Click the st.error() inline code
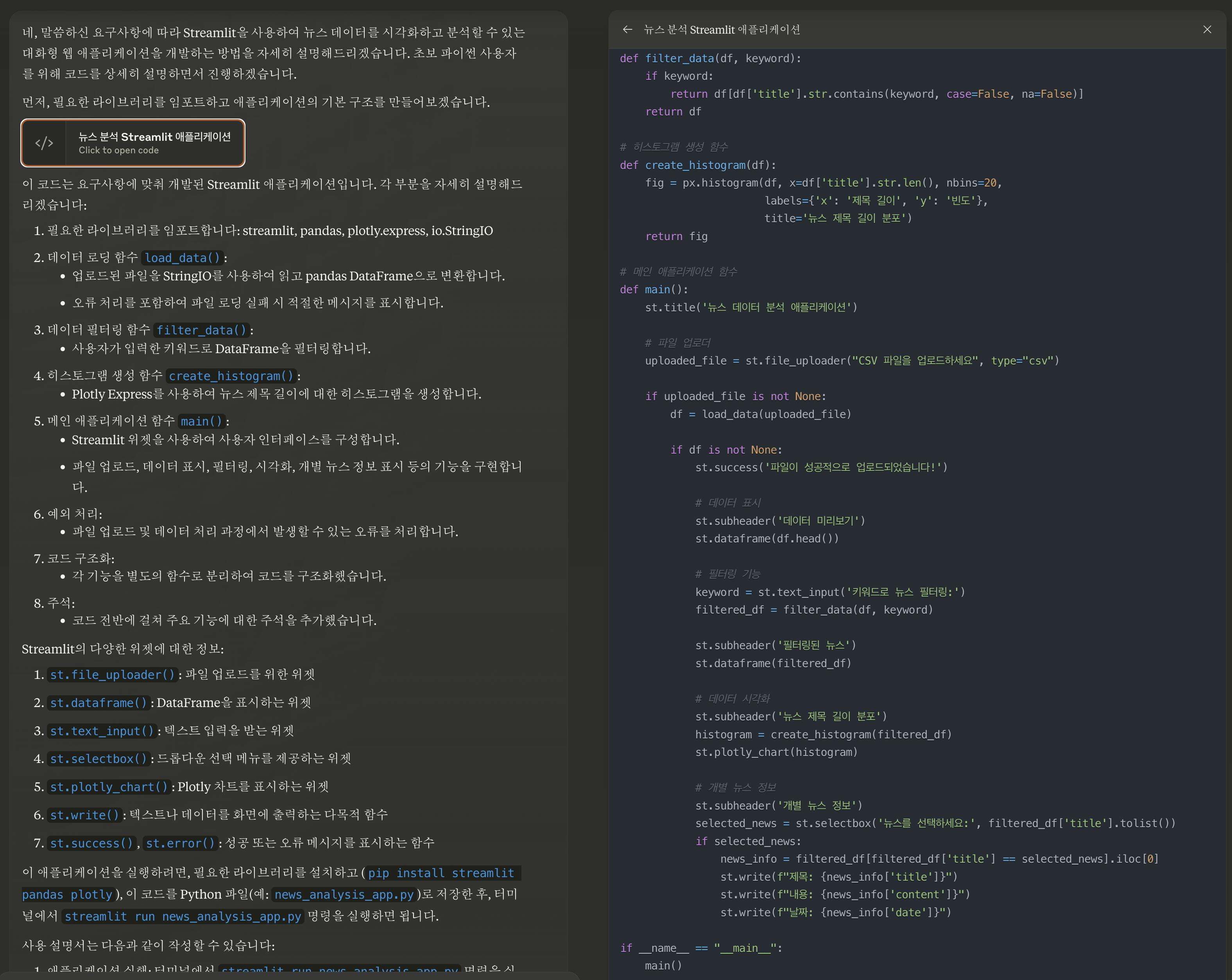Screen dimensions: 1232x980 tap(180, 843)
